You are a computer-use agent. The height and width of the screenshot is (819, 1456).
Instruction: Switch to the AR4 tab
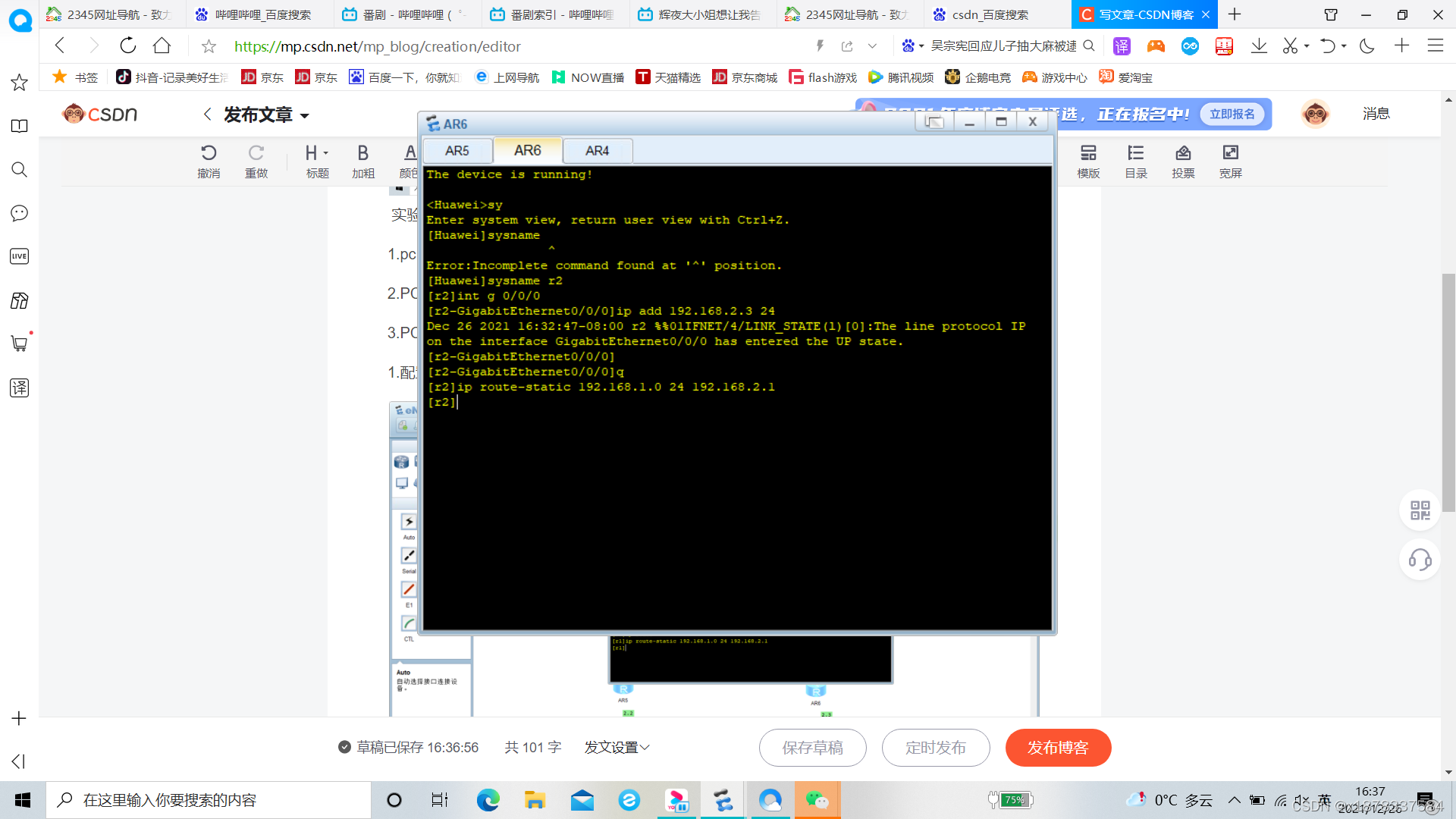coord(597,151)
